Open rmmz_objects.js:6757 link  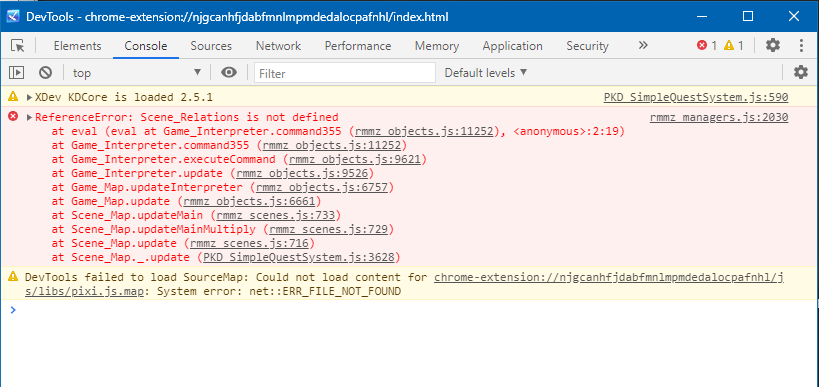pyautogui.click(x=322, y=187)
